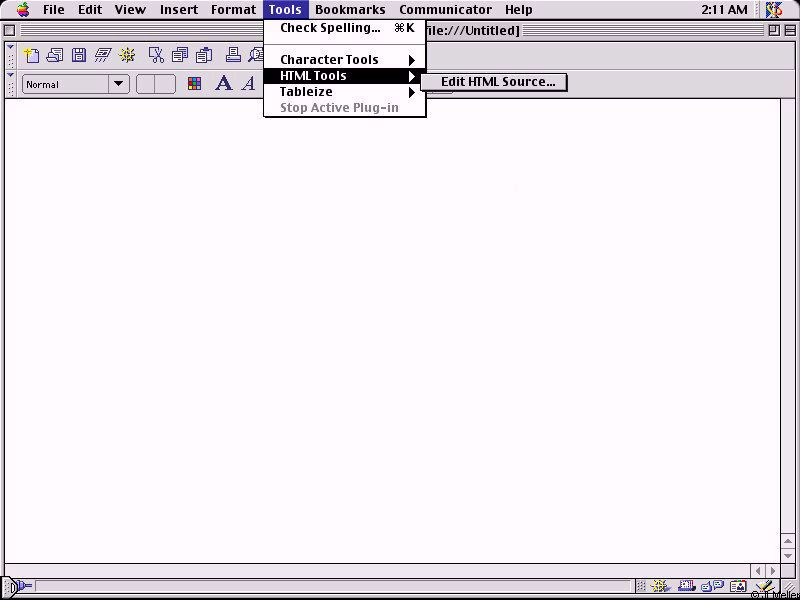800x600 pixels.
Task: Open the text color palette swatch
Action: (x=194, y=85)
